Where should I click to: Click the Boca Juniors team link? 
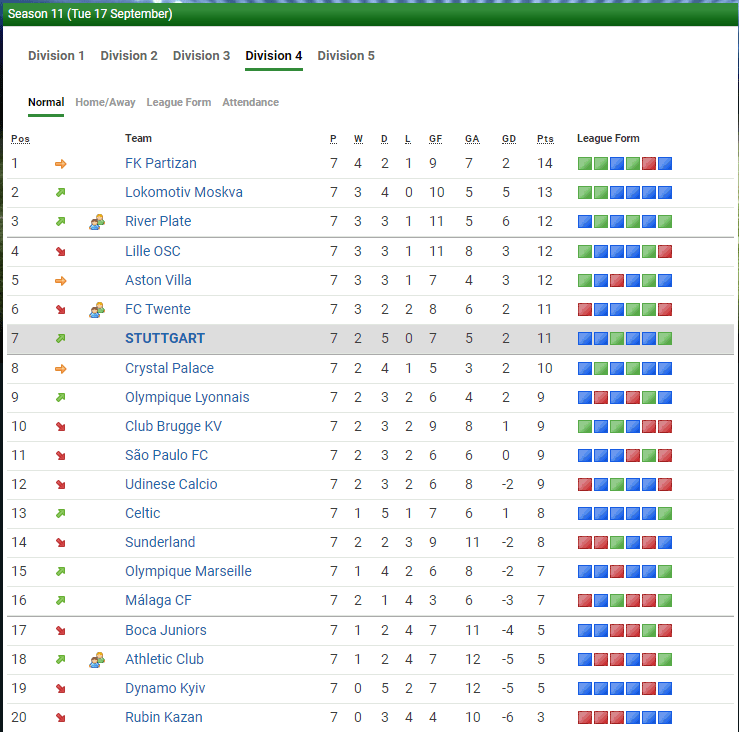(x=165, y=630)
